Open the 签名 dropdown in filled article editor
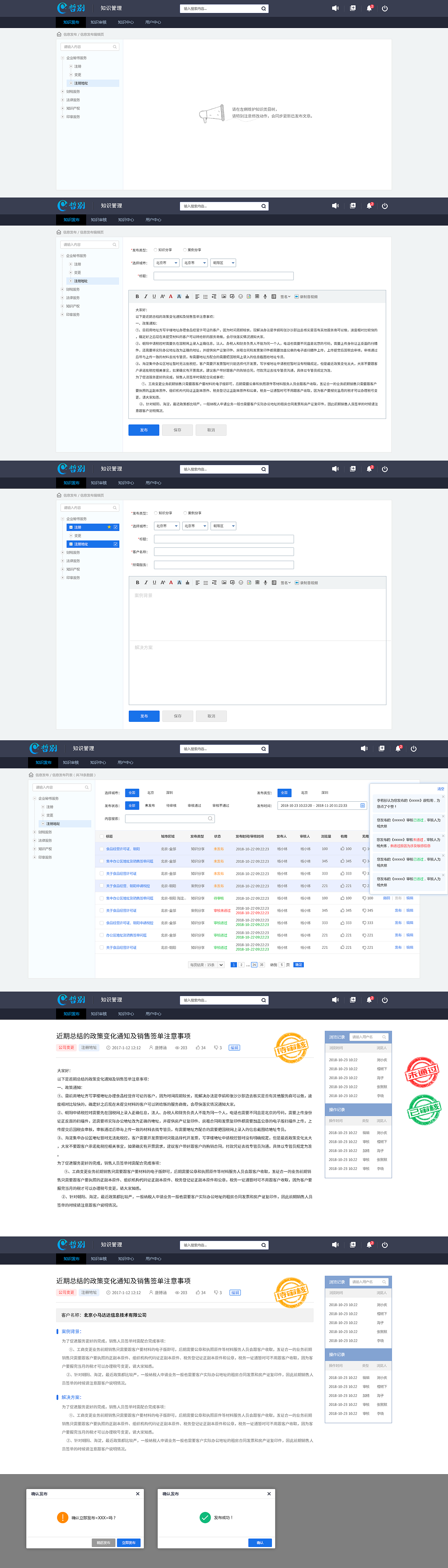Image resolution: width=448 pixels, height=1568 pixels. tap(285, 297)
